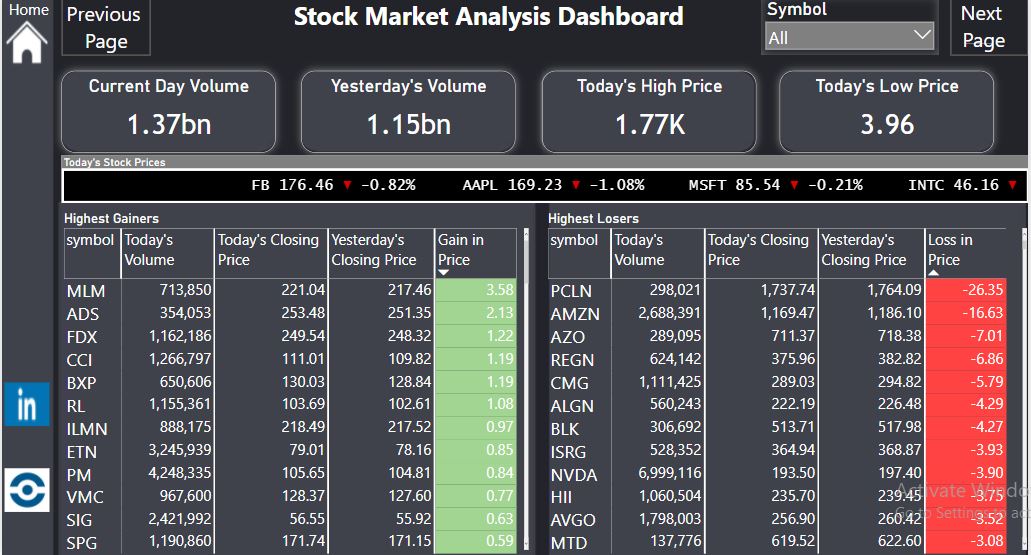
Task: Sort Highest Losers by symbol column header
Action: pyautogui.click(x=579, y=253)
